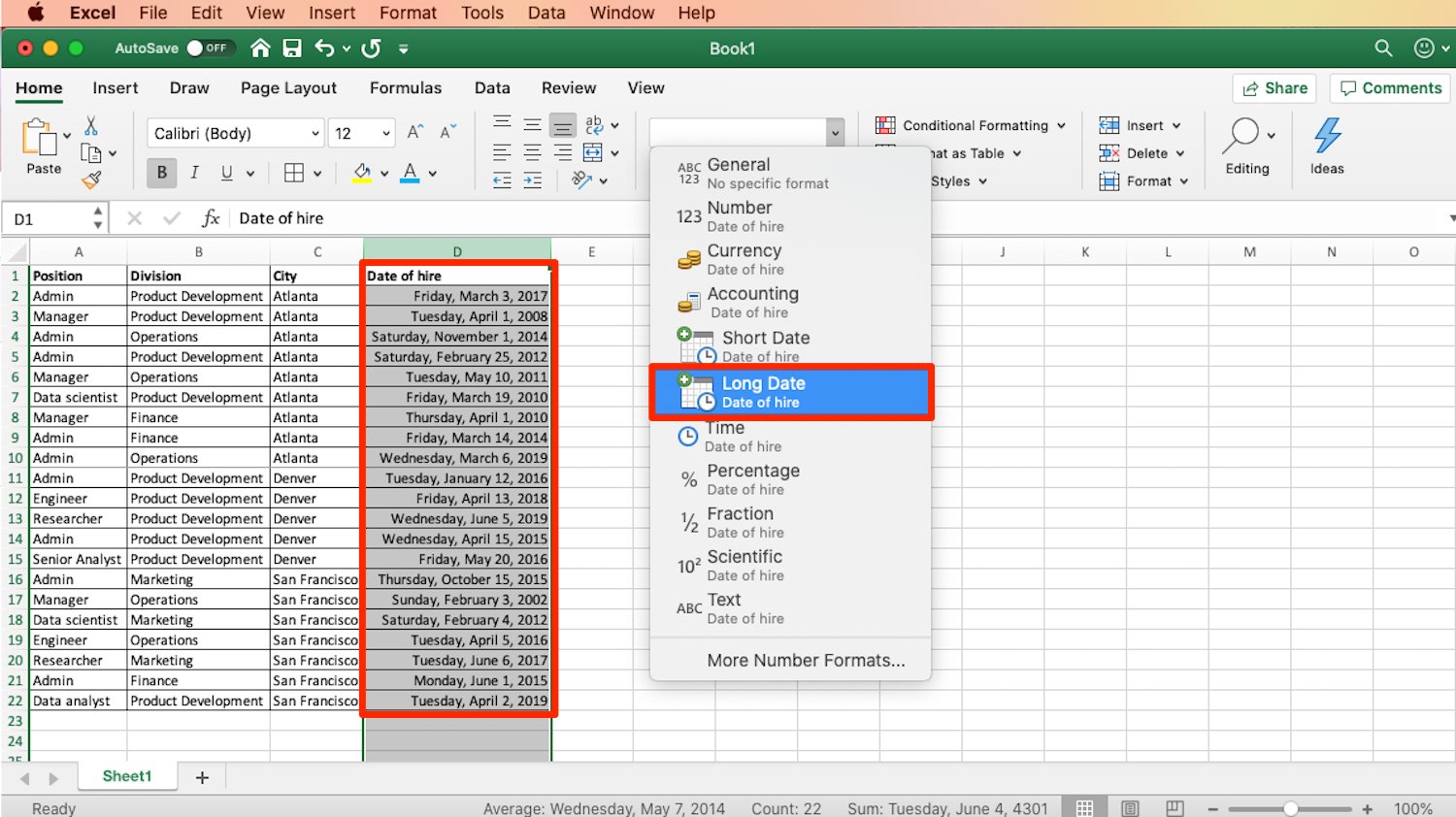The image size is (1456, 817).
Task: Apply middle vertical alignment
Action: click(532, 124)
